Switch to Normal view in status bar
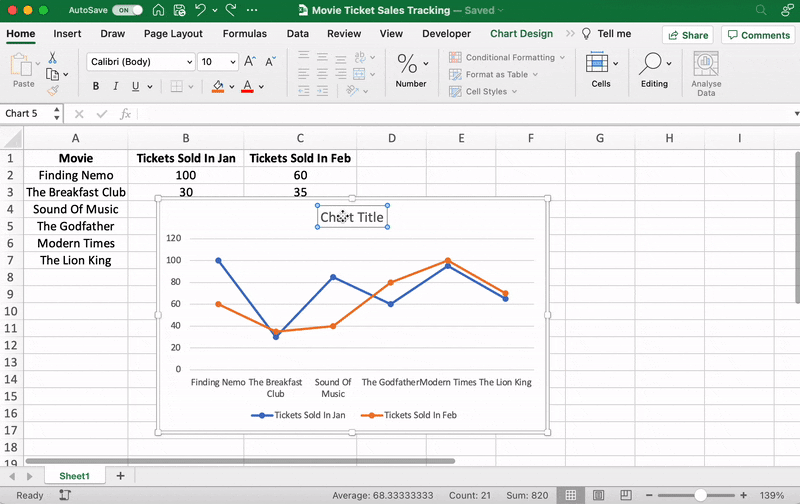This screenshot has height=504, width=800. [x=570, y=495]
